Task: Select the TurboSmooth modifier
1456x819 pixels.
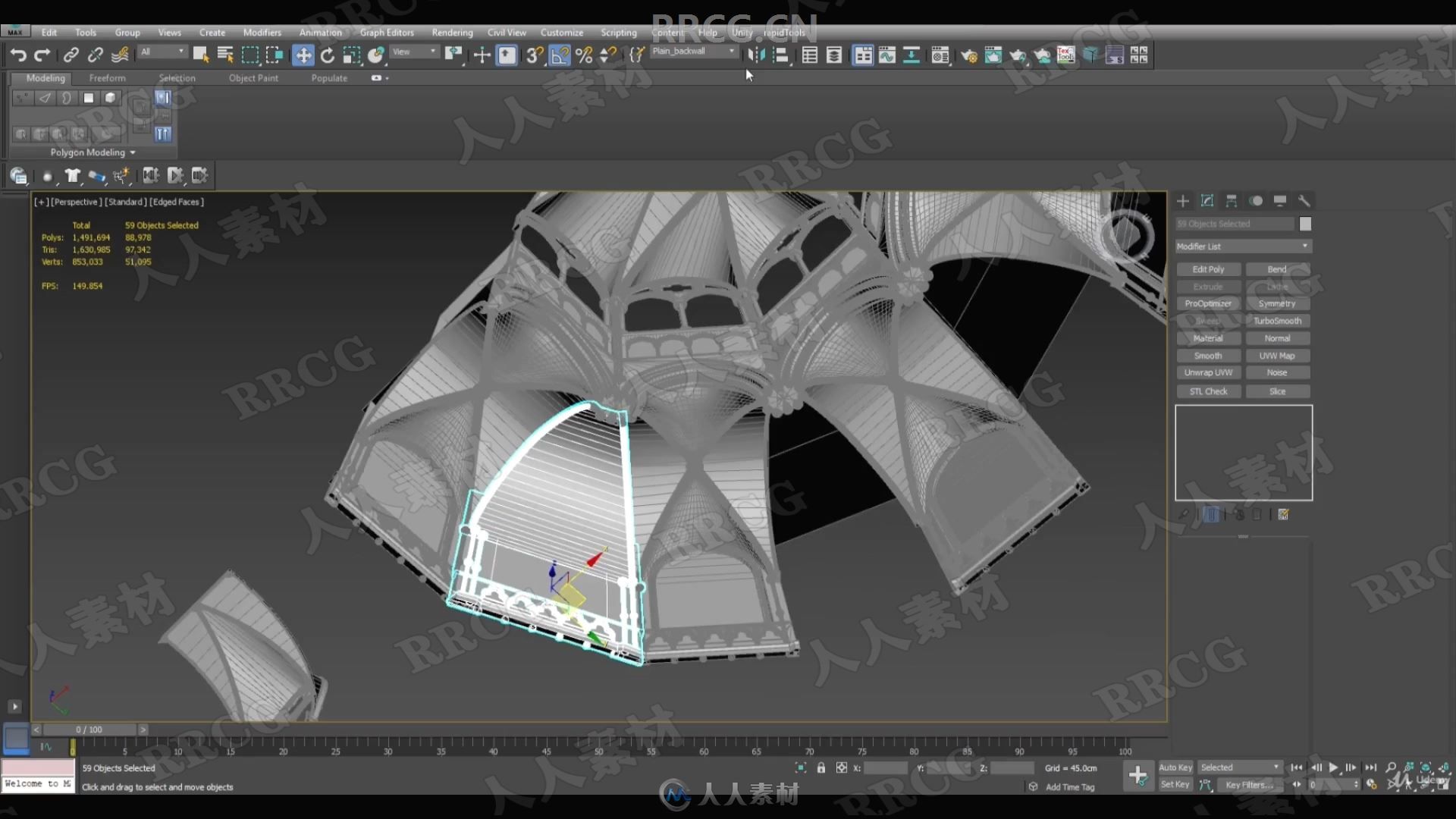Action: coord(1278,320)
